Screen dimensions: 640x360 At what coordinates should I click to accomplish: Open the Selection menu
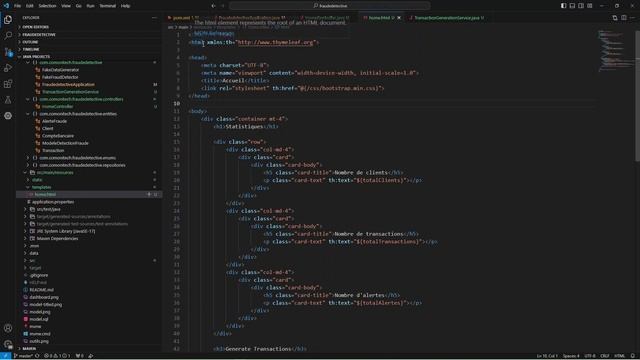click(x=47, y=6)
